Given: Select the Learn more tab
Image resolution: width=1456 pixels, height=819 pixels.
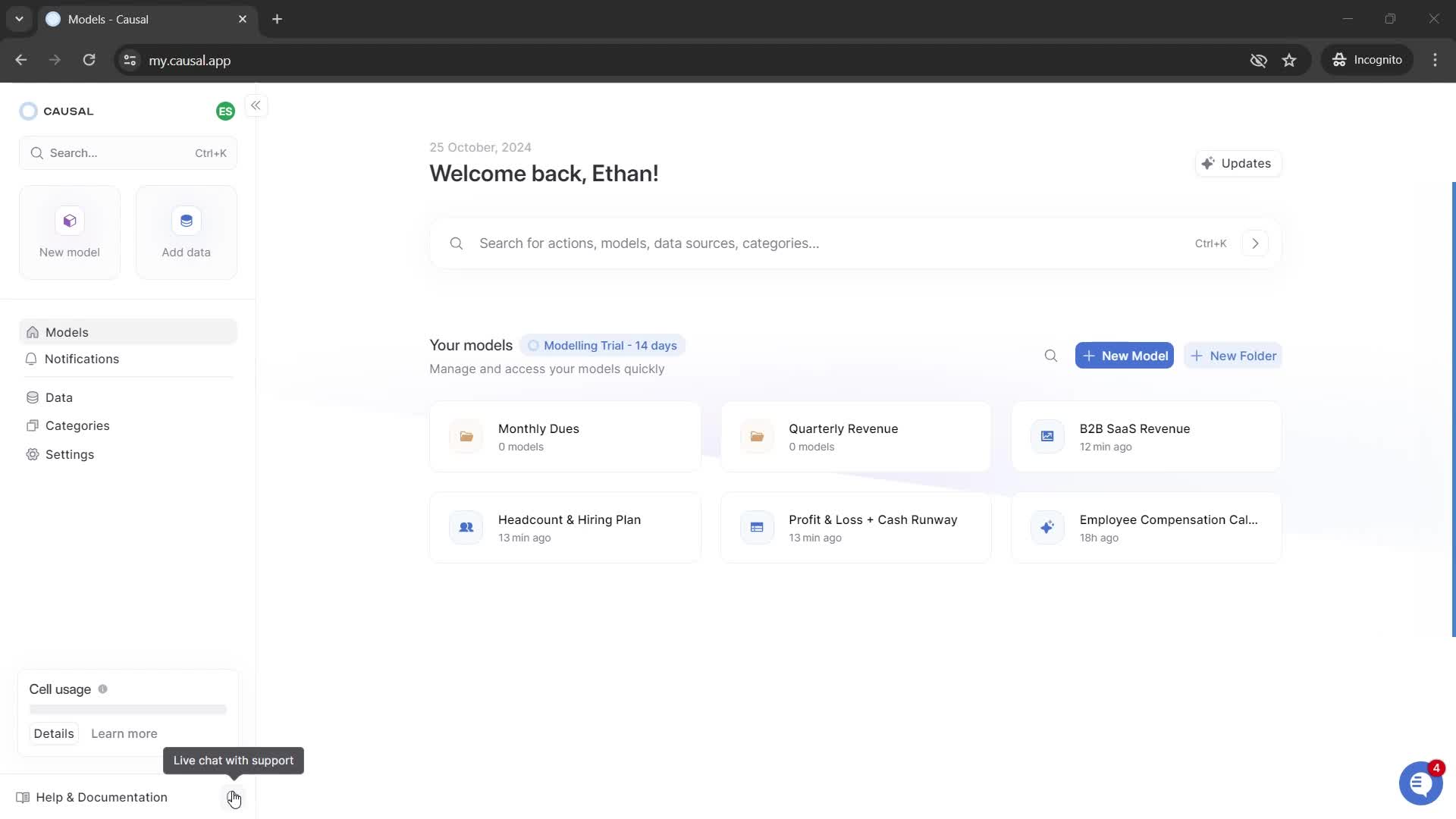Looking at the screenshot, I should pyautogui.click(x=125, y=733).
